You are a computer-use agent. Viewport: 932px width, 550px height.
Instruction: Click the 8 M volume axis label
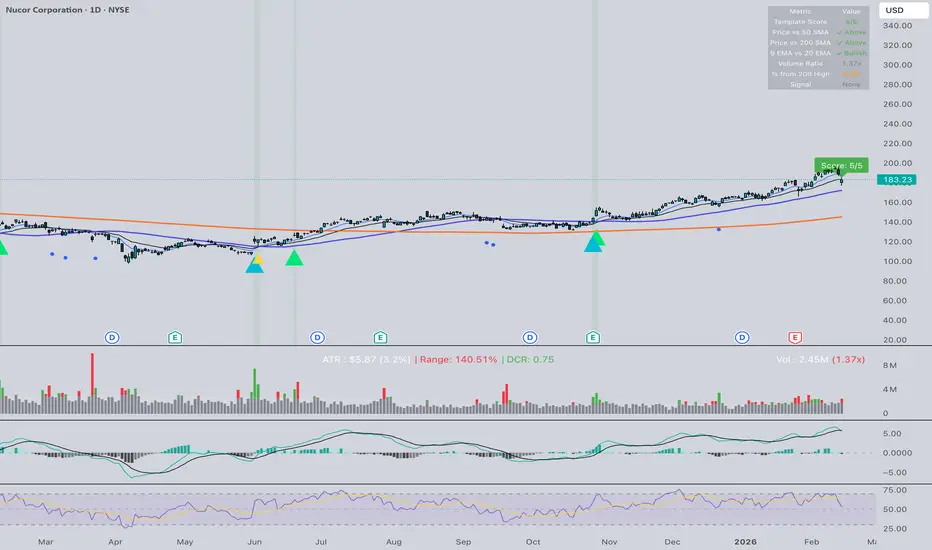click(x=889, y=366)
